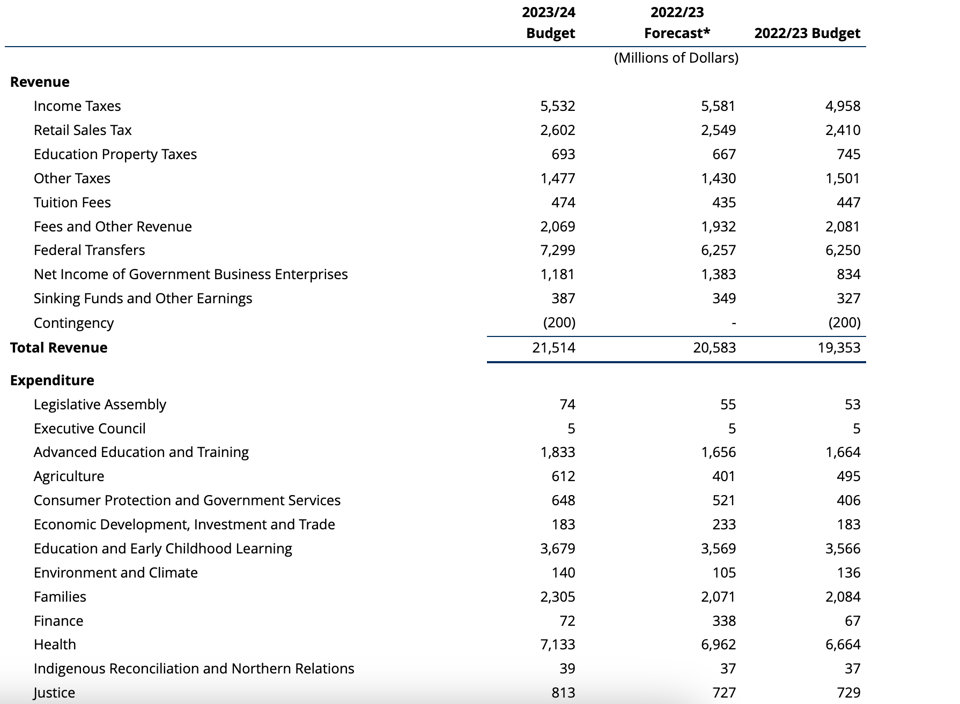Select Income Taxes forecast value 5,581
Image resolution: width=960 pixels, height=704 pixels.
coord(718,106)
